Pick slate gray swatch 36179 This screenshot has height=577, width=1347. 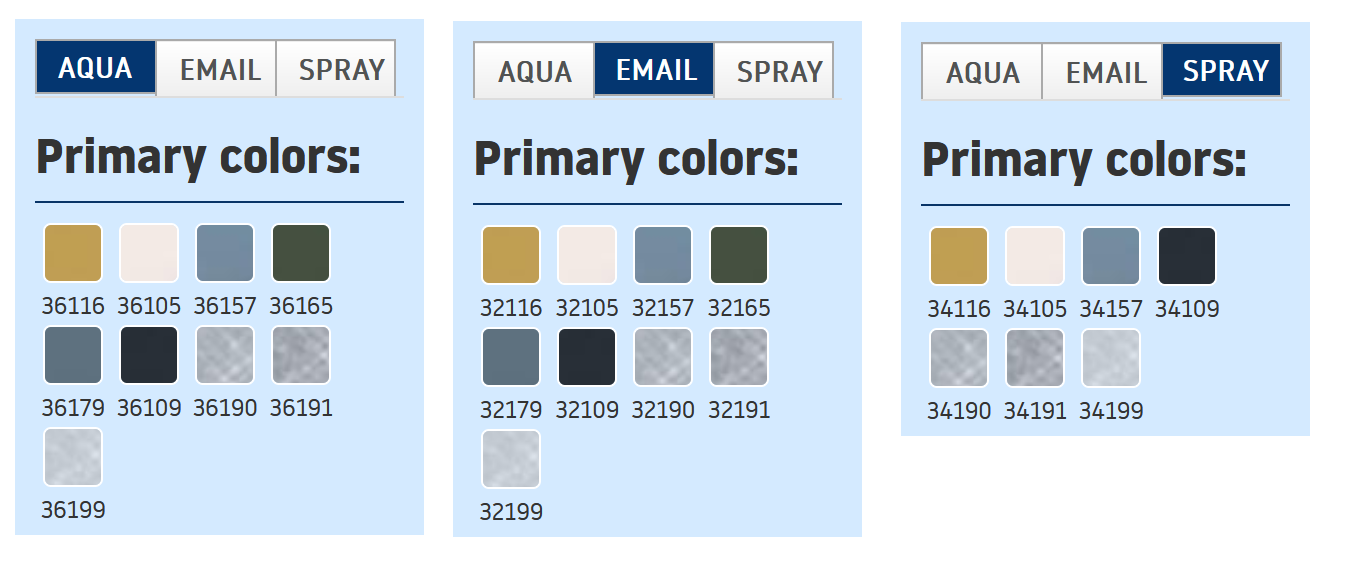(x=73, y=355)
